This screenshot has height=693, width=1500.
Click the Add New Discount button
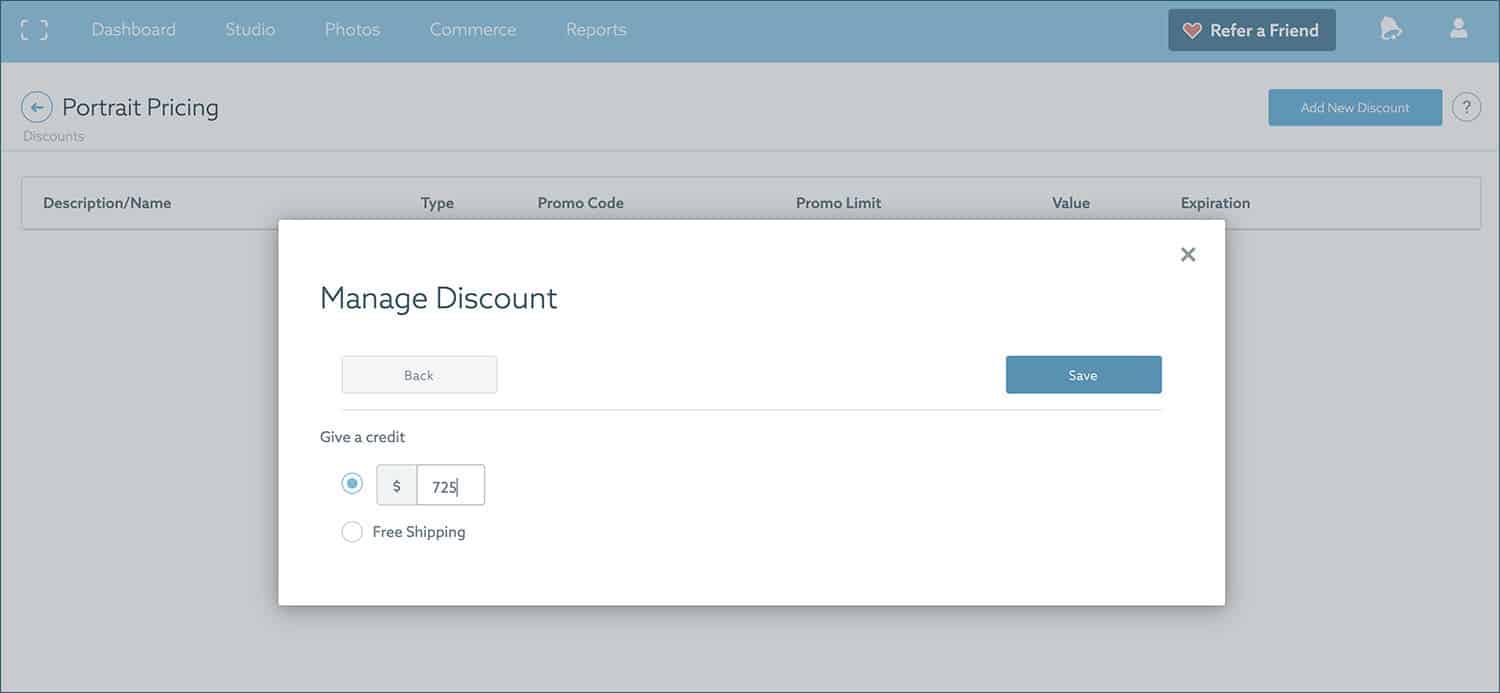coord(1355,108)
